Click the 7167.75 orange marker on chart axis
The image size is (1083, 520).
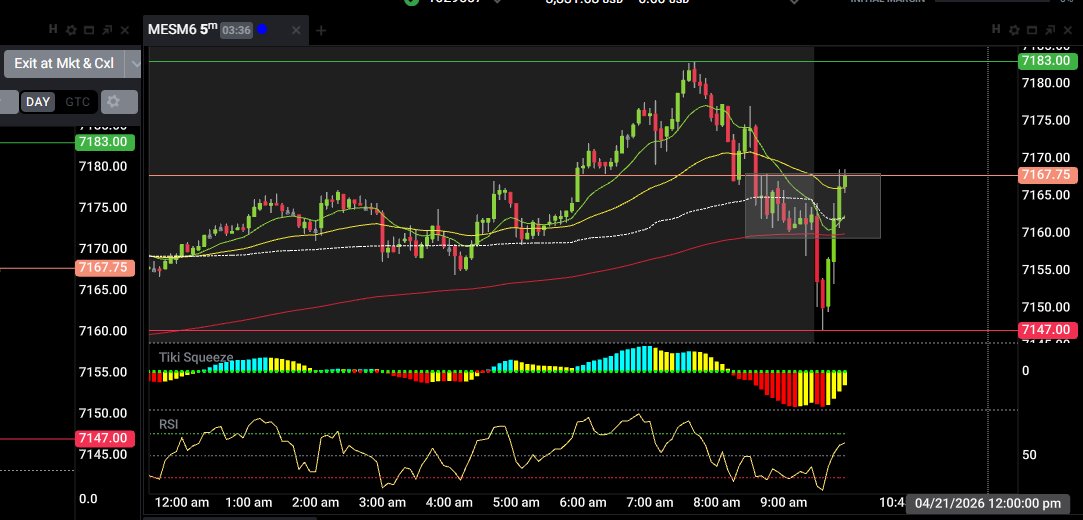1048,175
